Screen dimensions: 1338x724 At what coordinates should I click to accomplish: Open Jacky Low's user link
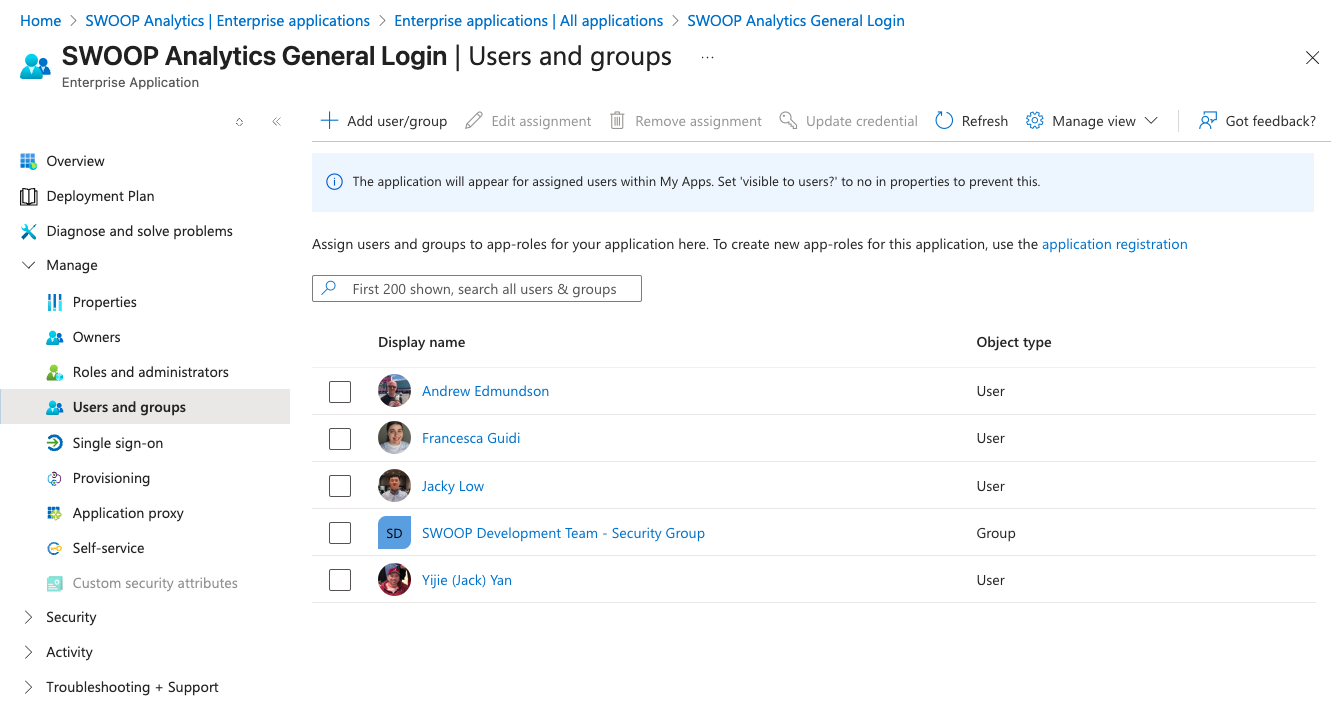(x=453, y=486)
